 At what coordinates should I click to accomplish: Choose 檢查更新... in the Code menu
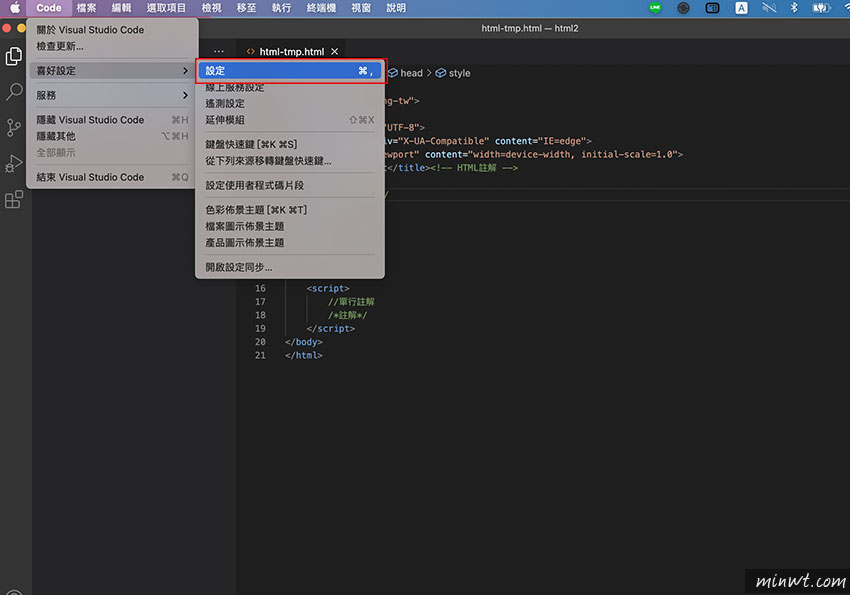tap(112, 46)
